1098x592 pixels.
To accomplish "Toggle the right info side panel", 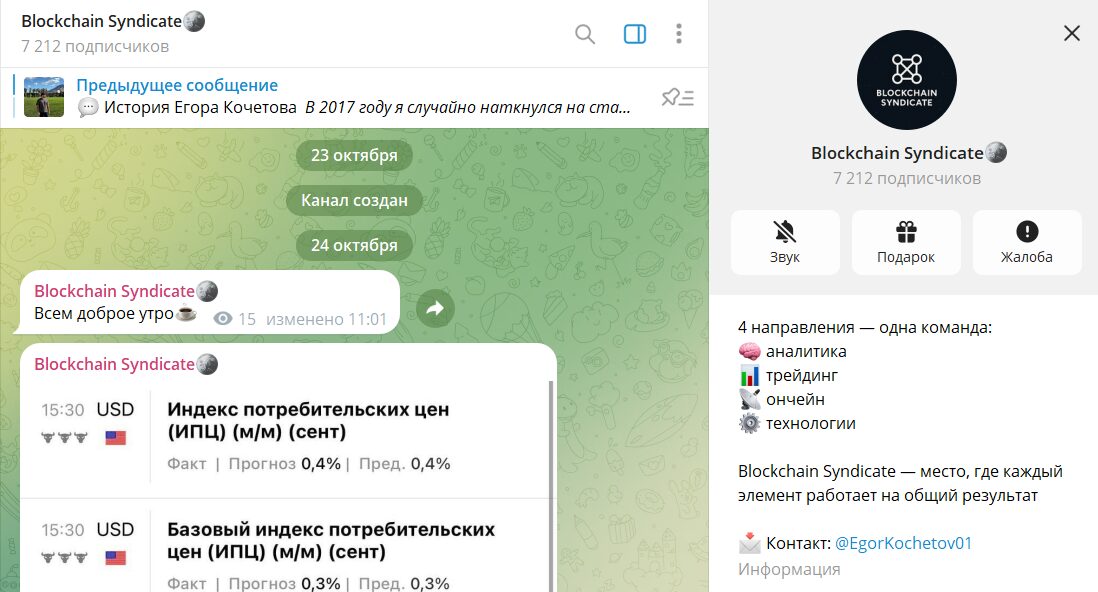I will 635,34.
